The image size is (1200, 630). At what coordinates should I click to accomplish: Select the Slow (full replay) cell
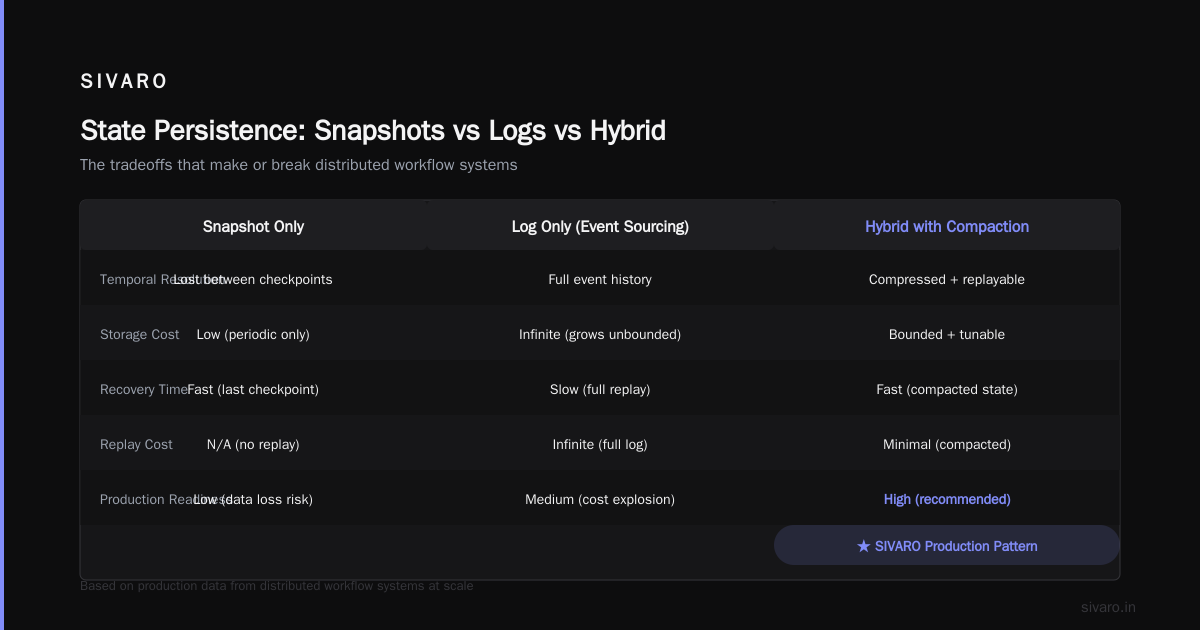(600, 390)
